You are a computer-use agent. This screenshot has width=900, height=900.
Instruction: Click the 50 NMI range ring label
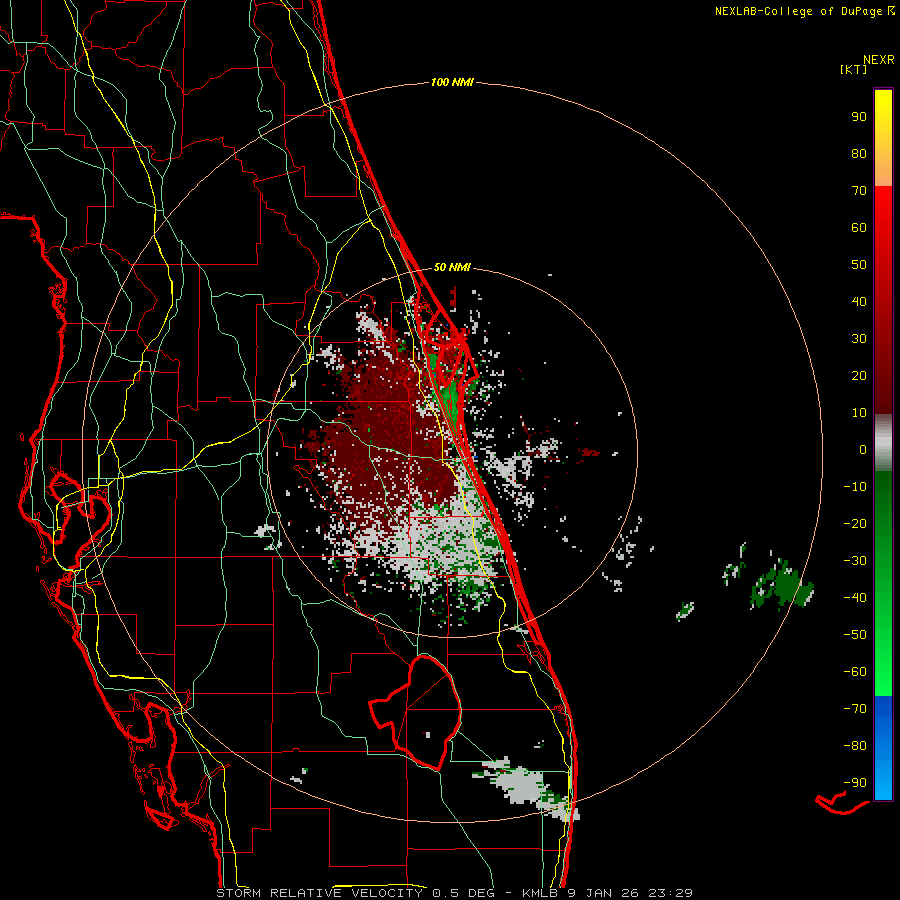(452, 267)
